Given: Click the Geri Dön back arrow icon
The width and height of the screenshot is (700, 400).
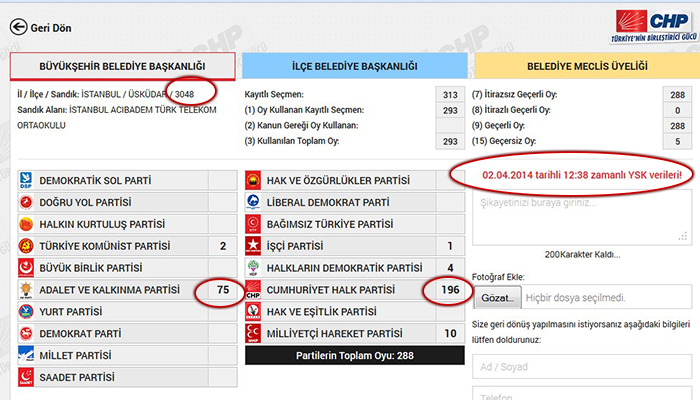Looking at the screenshot, I should point(18,28).
